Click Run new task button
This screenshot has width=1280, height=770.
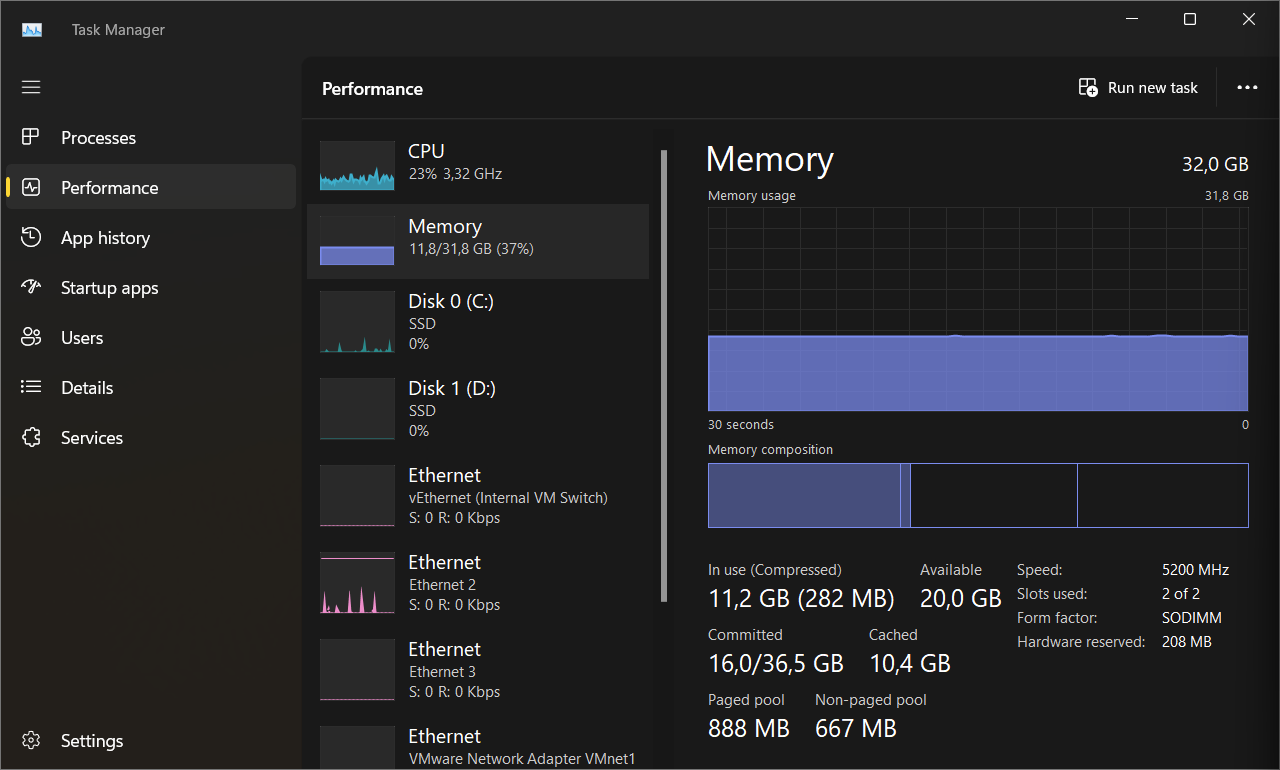[1138, 88]
